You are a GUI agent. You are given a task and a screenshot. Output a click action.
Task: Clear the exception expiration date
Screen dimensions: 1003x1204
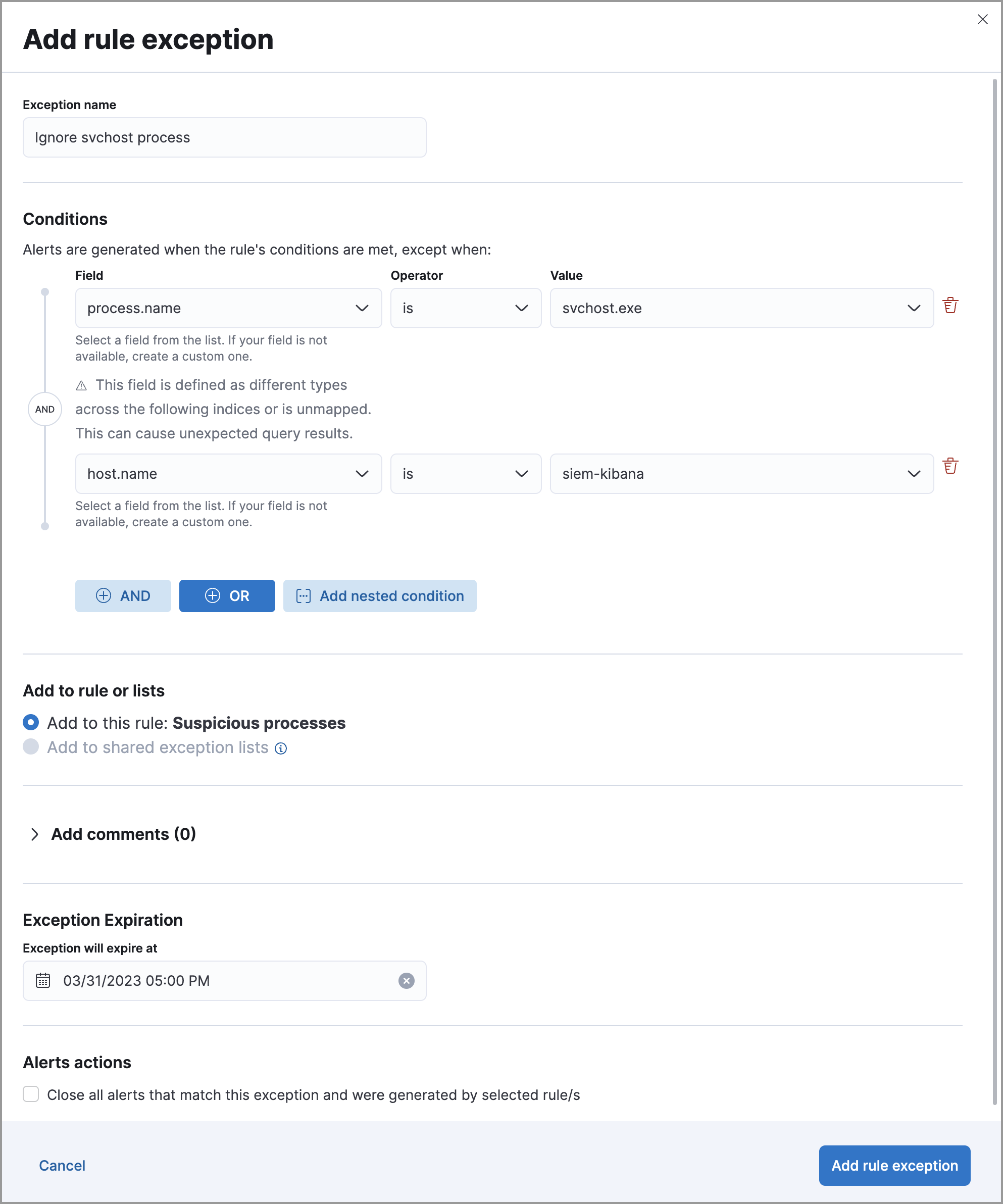pyautogui.click(x=407, y=980)
